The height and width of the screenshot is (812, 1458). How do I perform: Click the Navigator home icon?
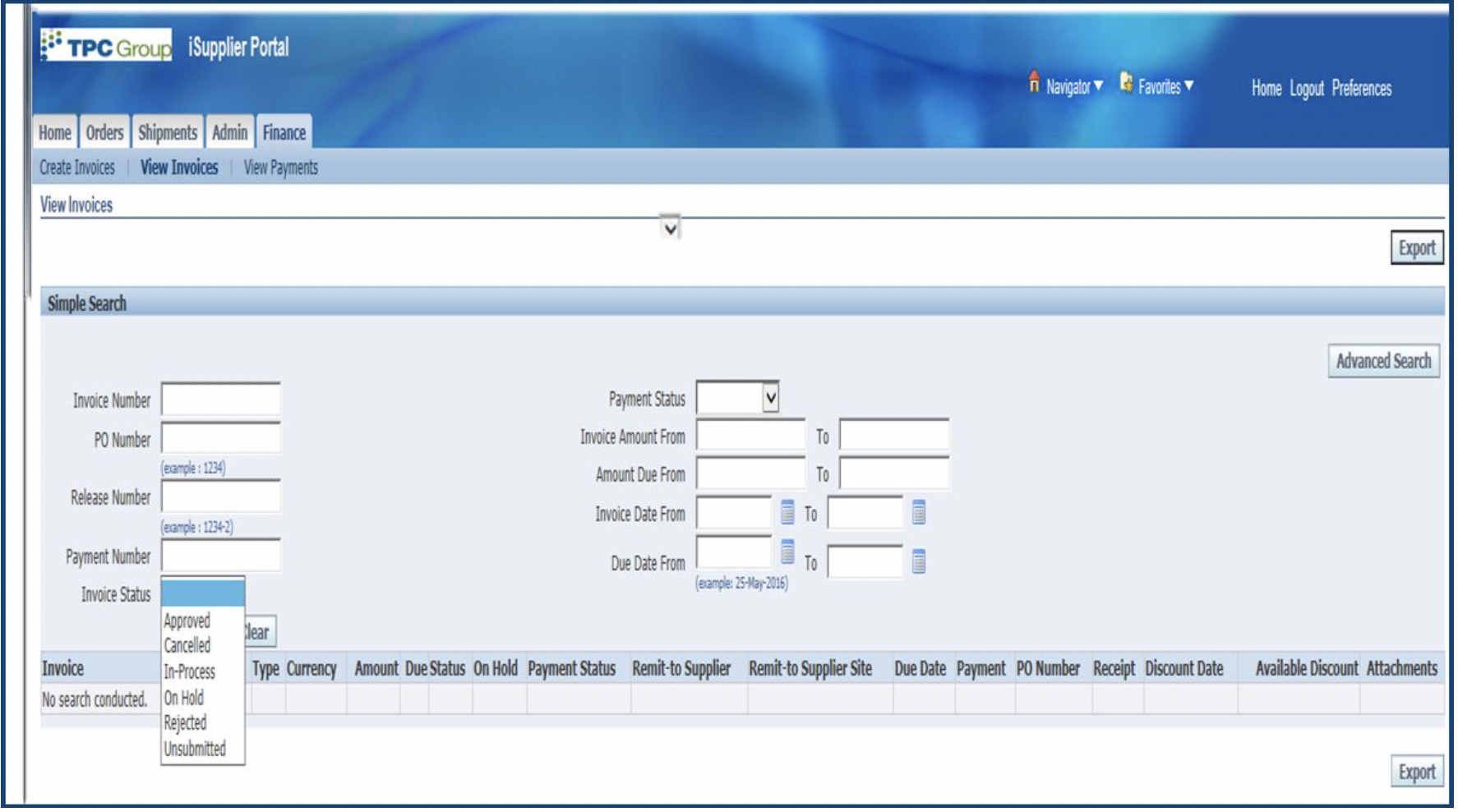tap(1034, 81)
